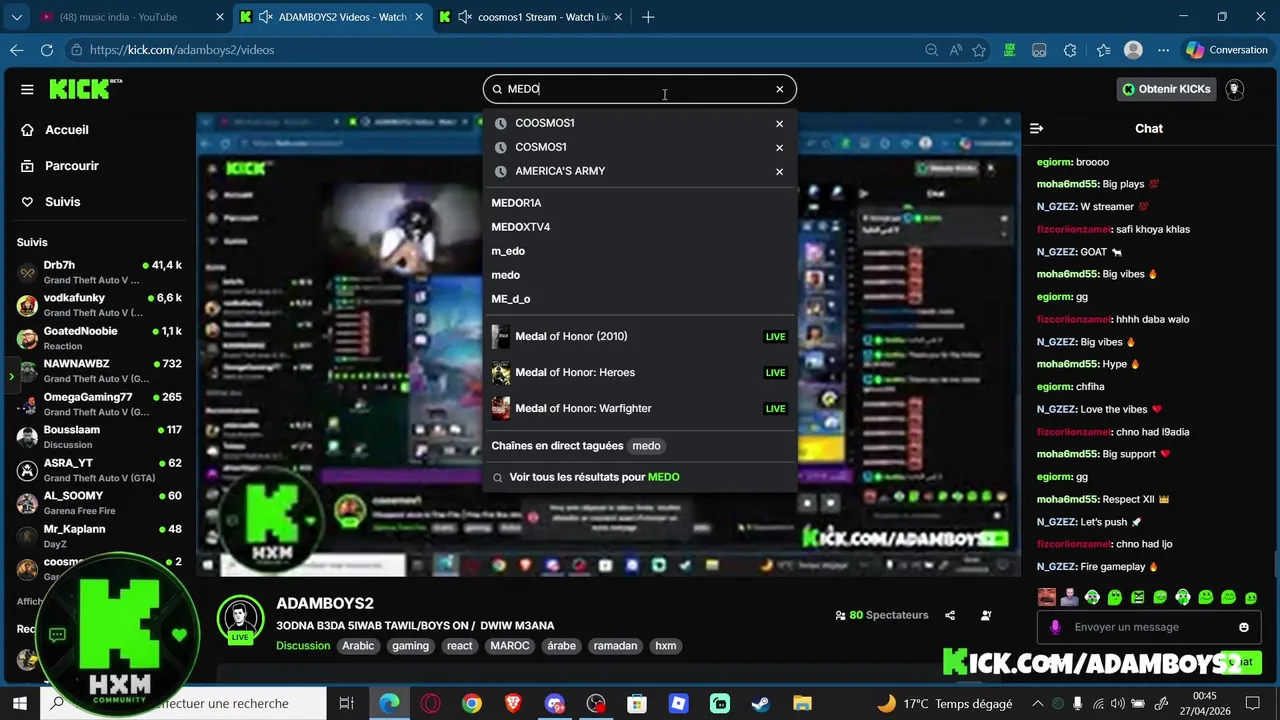This screenshot has height=720, width=1280.
Task: Click the person icon right of the share icon
Action: 986,615
